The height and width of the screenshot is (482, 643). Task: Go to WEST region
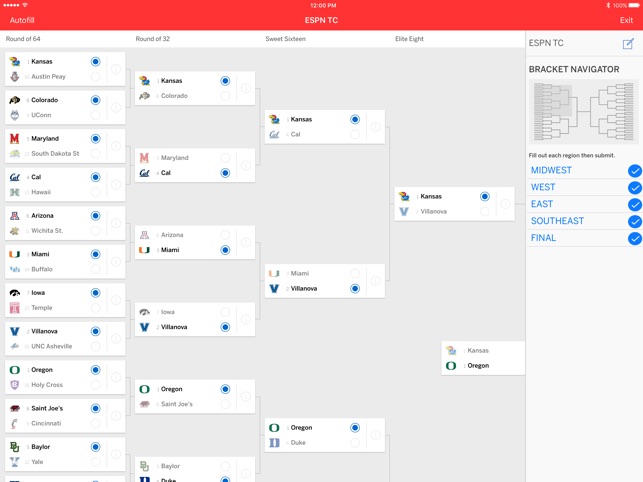pyautogui.click(x=543, y=187)
